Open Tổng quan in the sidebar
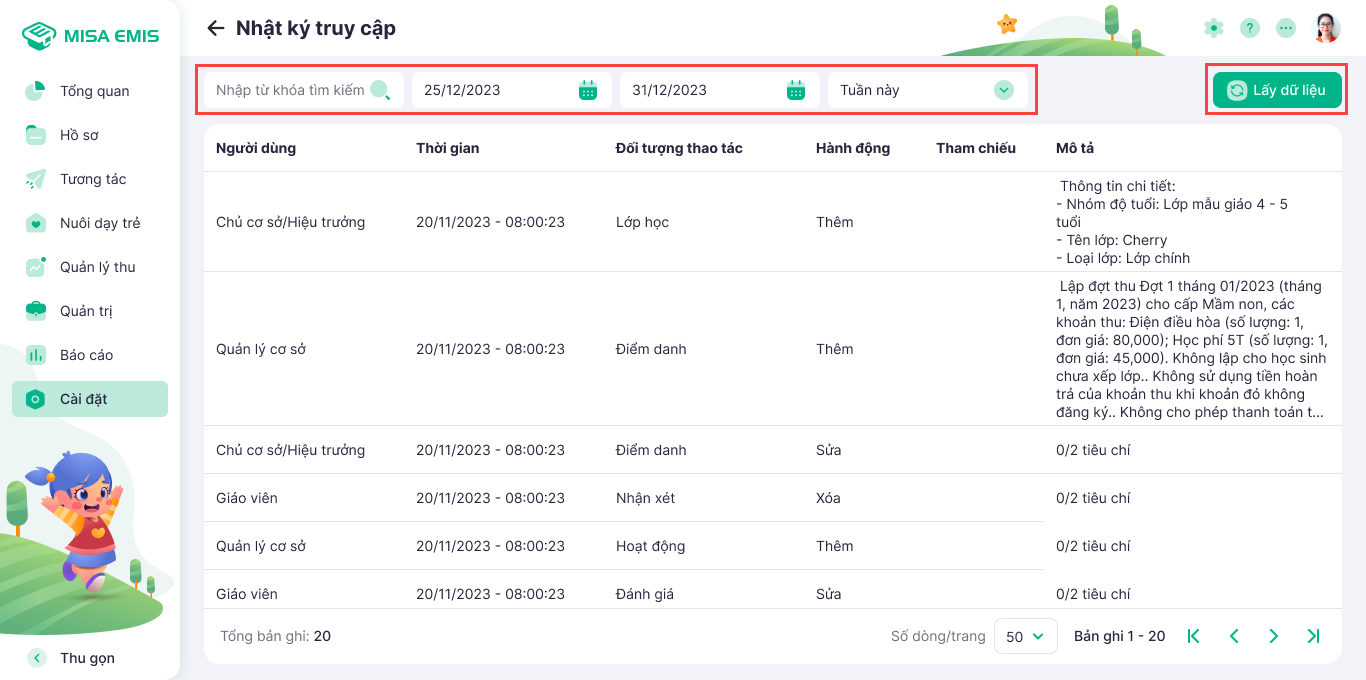1366x680 pixels. 94,91
